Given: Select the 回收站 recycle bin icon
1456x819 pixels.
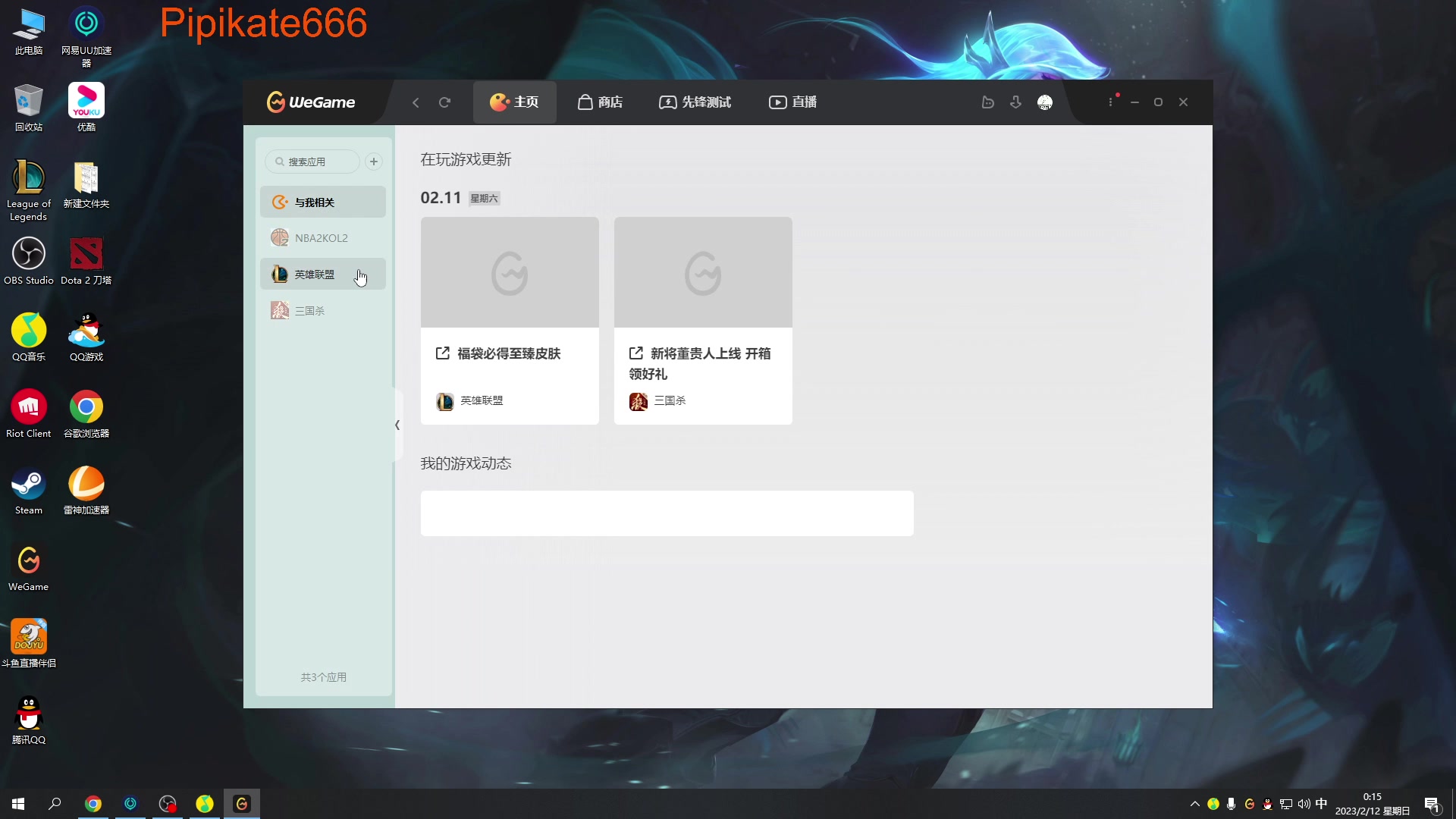Looking at the screenshot, I should click(x=29, y=108).
